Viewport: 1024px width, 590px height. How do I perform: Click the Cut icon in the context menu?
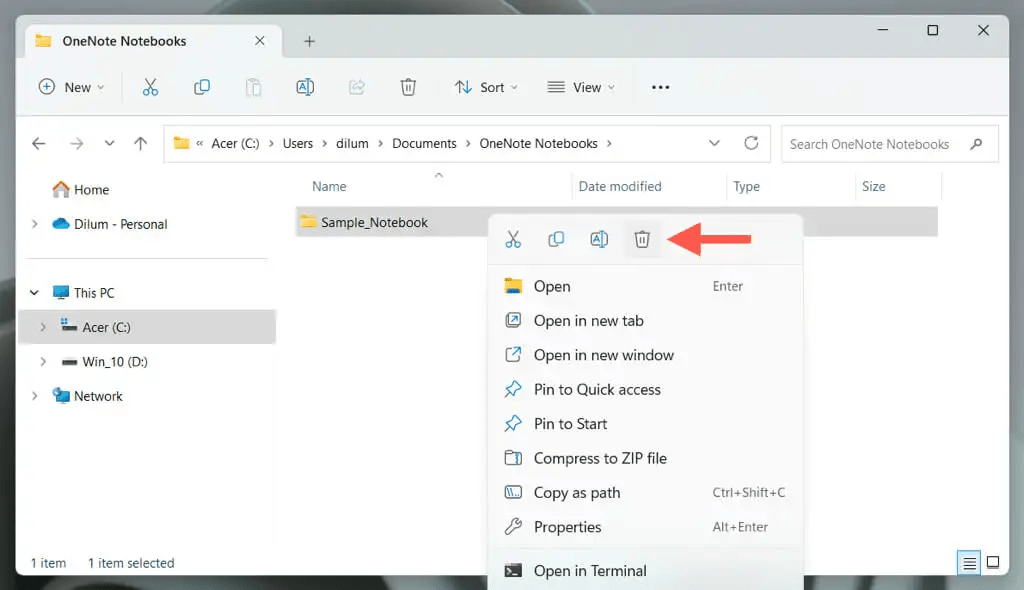pyautogui.click(x=513, y=239)
